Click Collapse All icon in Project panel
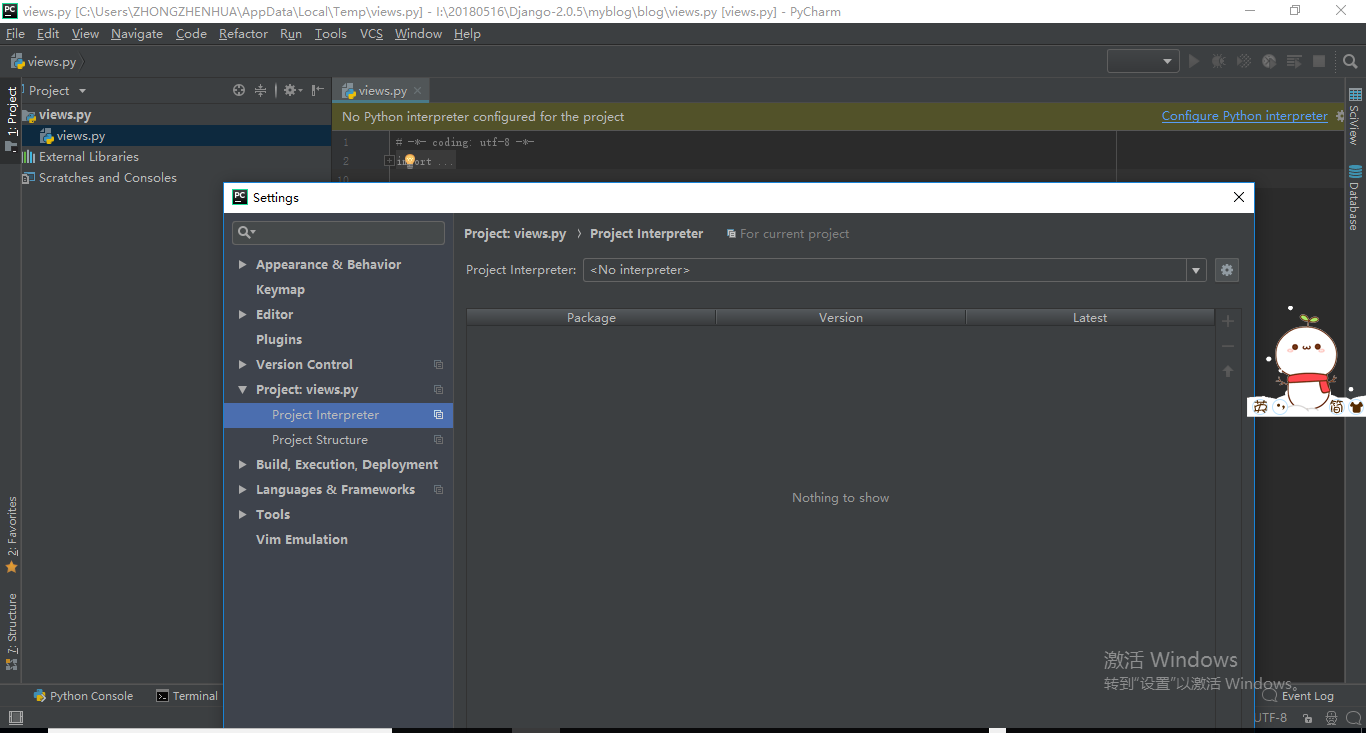Image resolution: width=1366 pixels, height=733 pixels. (x=261, y=90)
